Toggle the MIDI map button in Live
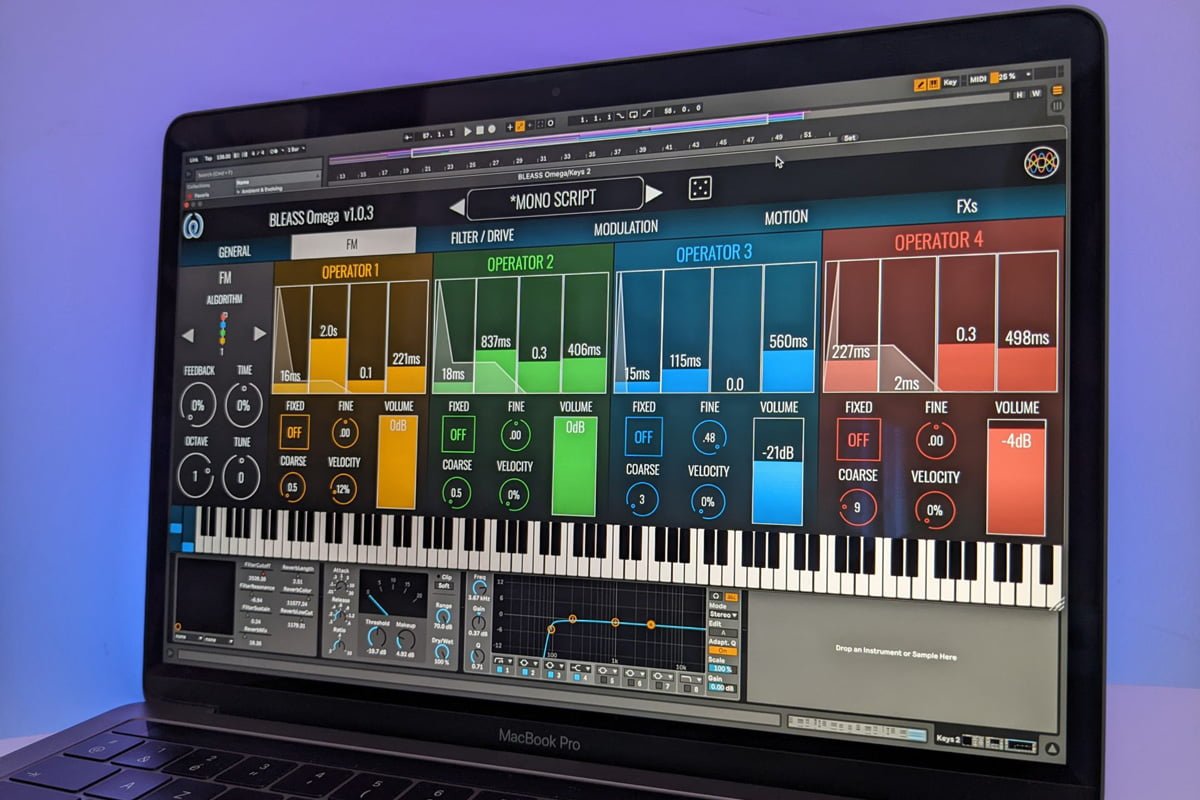Screen dimensions: 1200x800 980,80
